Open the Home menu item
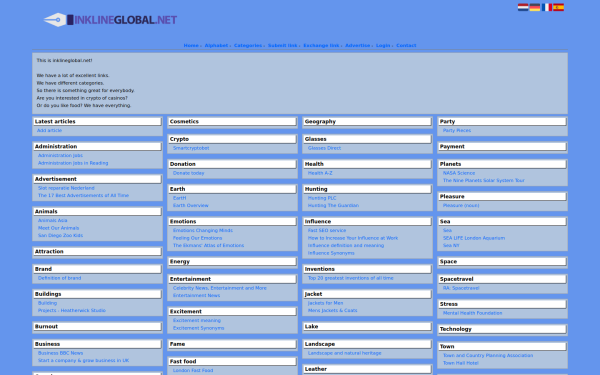 click(x=191, y=46)
